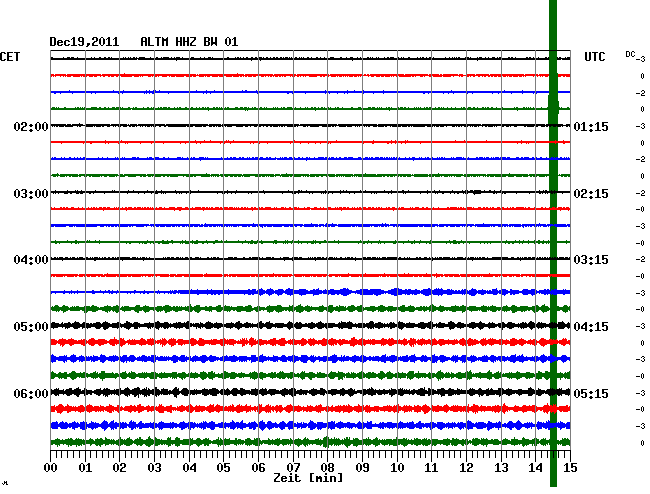Image resolution: width=650 pixels, height=494 pixels.
Task: Click minute tick label 11 on time axis
Action: 431,468
